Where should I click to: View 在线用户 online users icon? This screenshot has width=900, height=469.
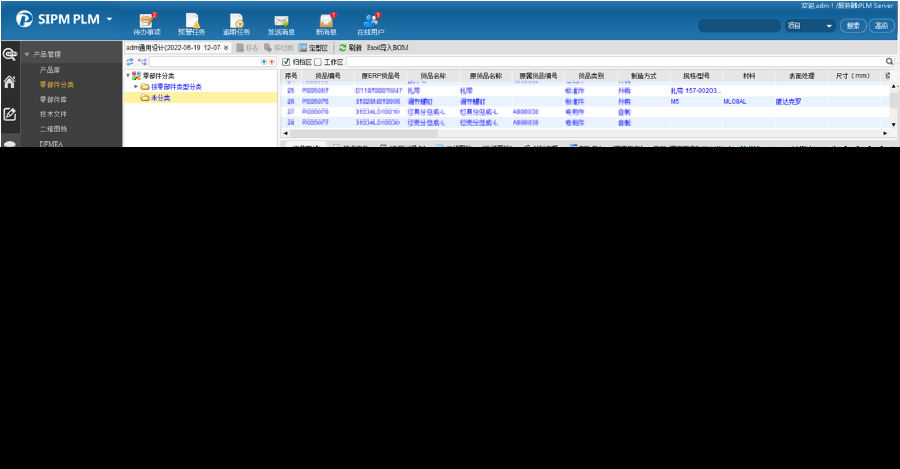point(370,21)
